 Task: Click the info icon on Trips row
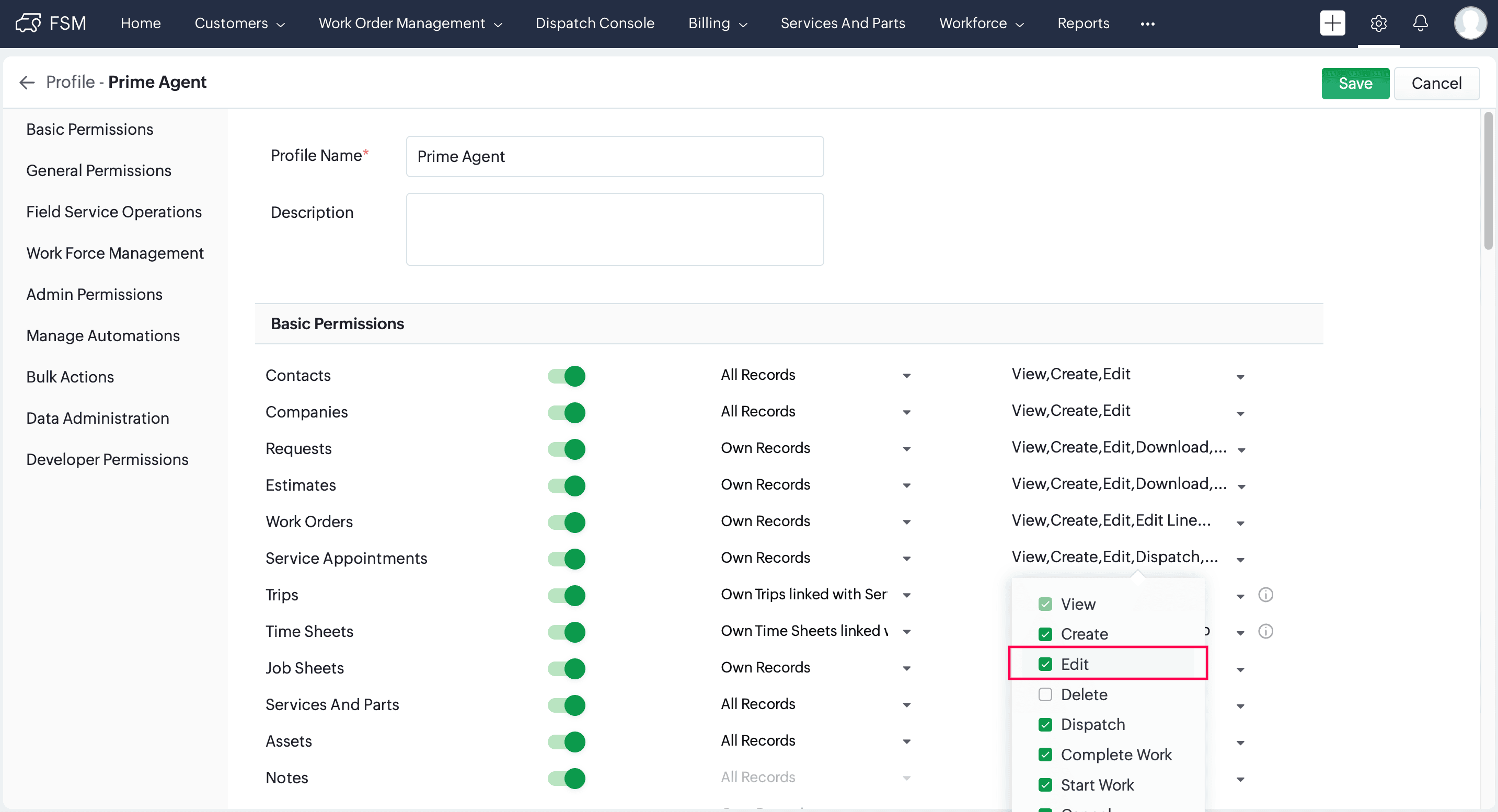coord(1265,595)
